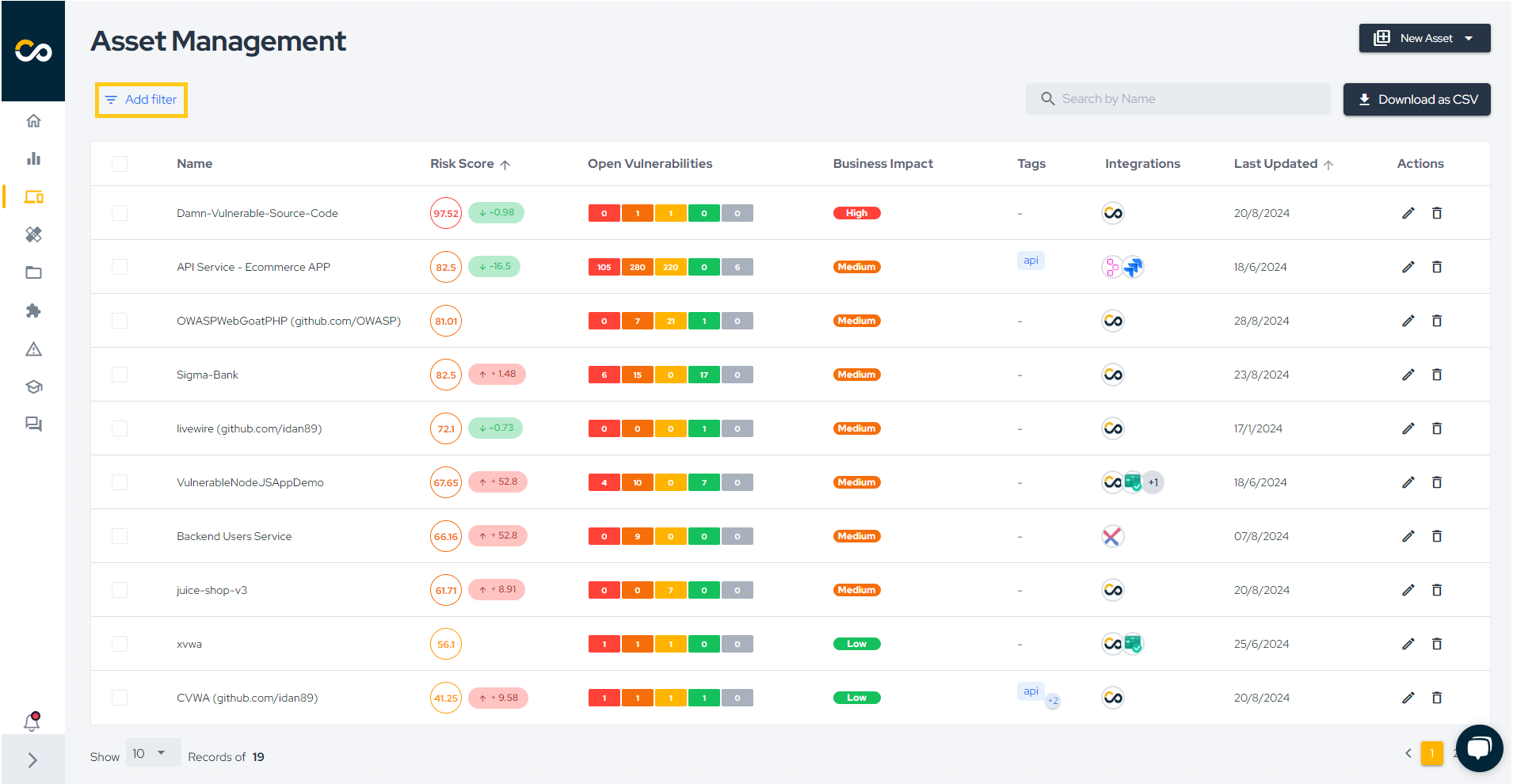Delete the juice-shop-v3 asset
The image size is (1513, 784).
click(x=1437, y=590)
